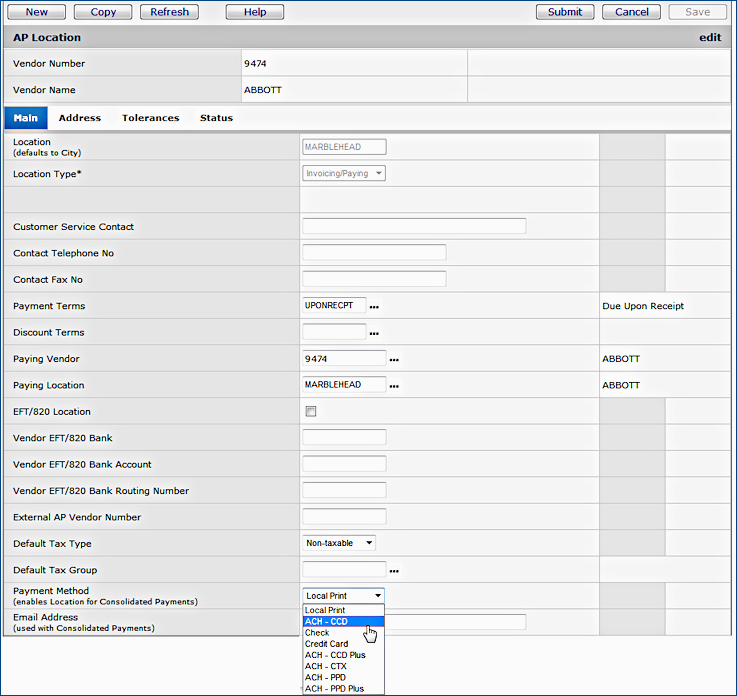The width and height of the screenshot is (737, 696).
Task: Open Payment Terms lookup ellipsis
Action: tap(374, 306)
